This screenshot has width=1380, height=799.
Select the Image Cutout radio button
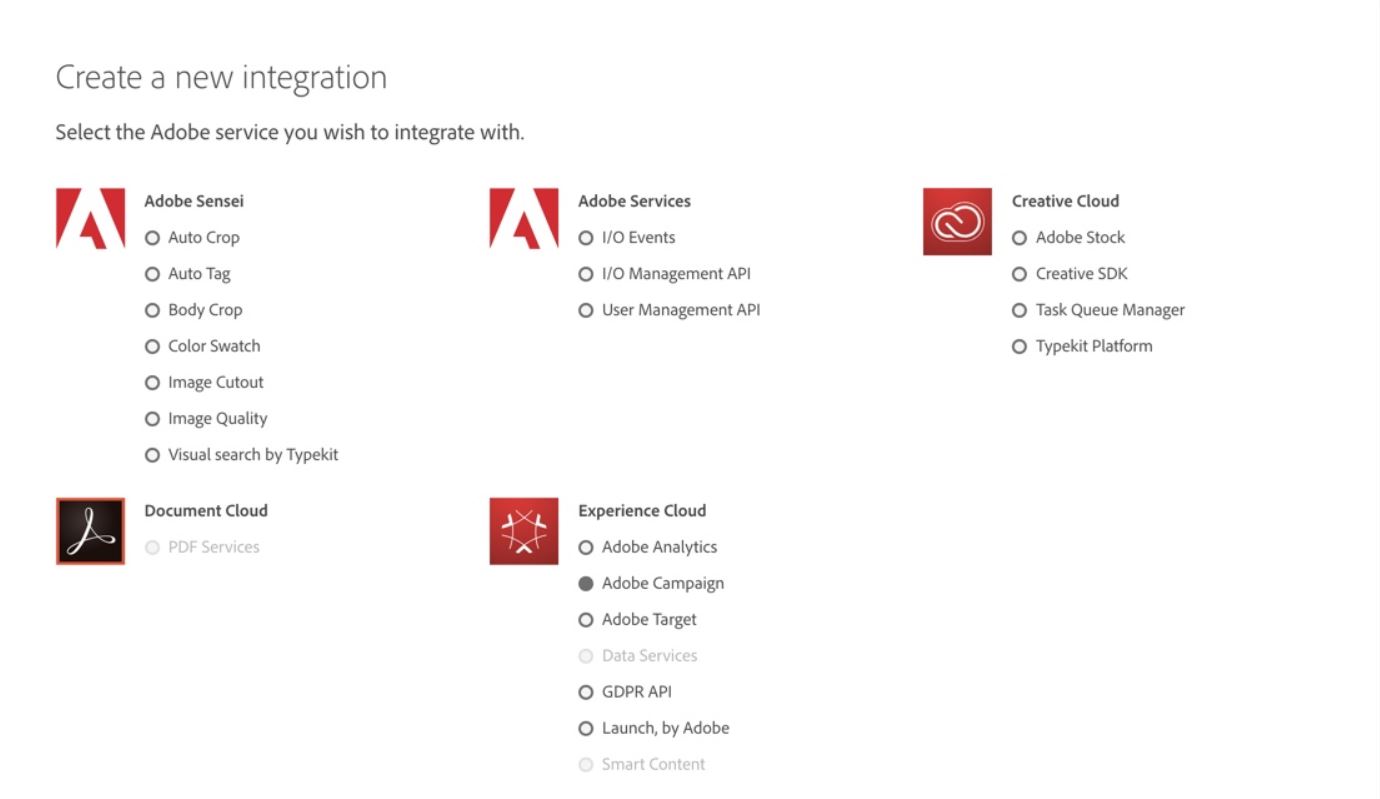click(x=153, y=383)
